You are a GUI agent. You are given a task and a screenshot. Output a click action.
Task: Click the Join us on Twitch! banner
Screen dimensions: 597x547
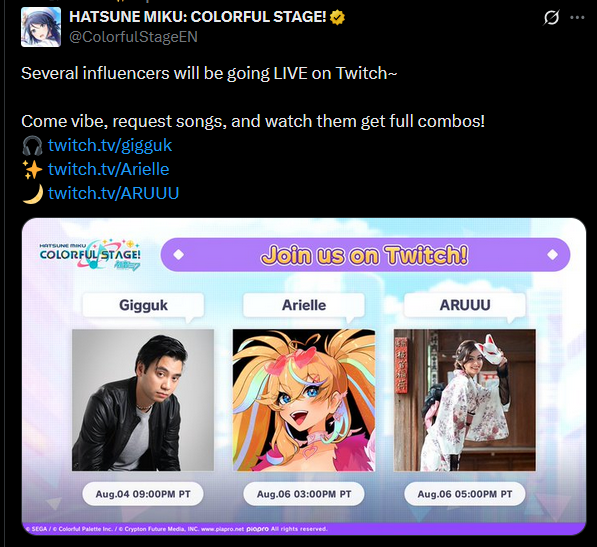365,255
